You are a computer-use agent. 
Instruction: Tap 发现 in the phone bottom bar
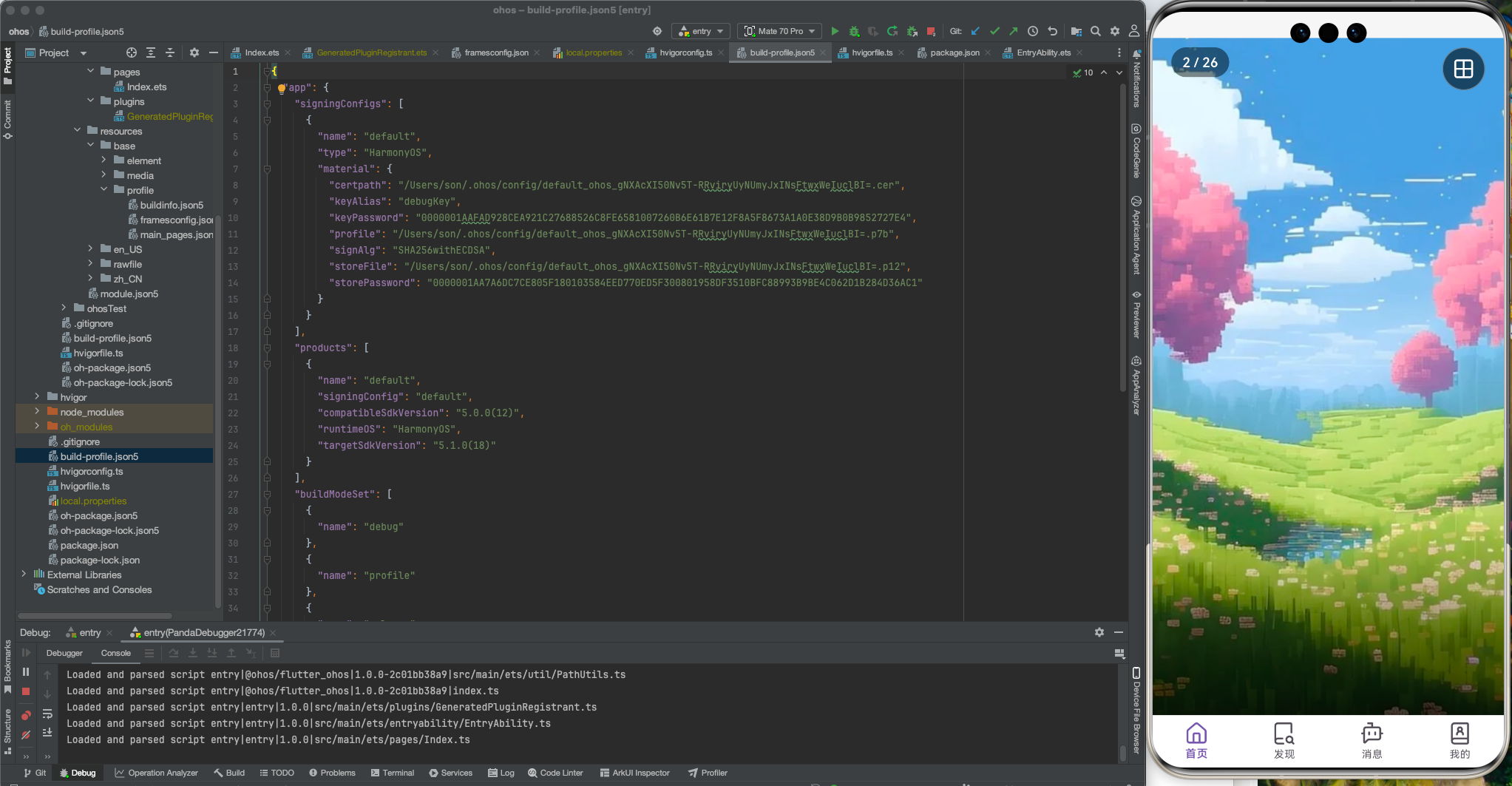tap(1284, 741)
